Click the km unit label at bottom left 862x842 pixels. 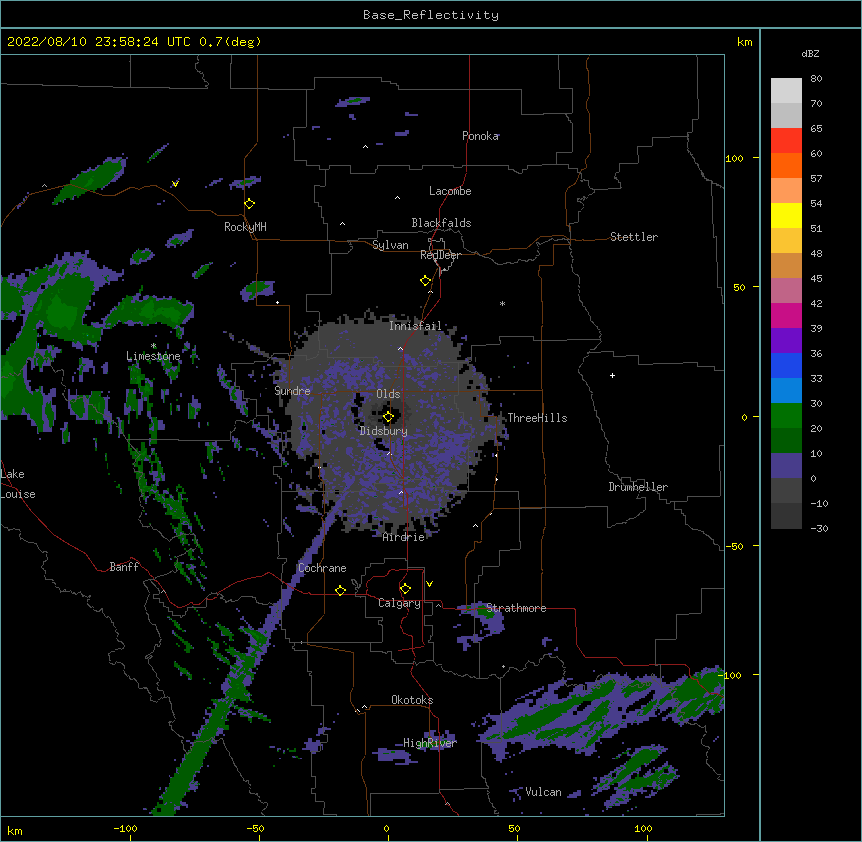coord(15,831)
